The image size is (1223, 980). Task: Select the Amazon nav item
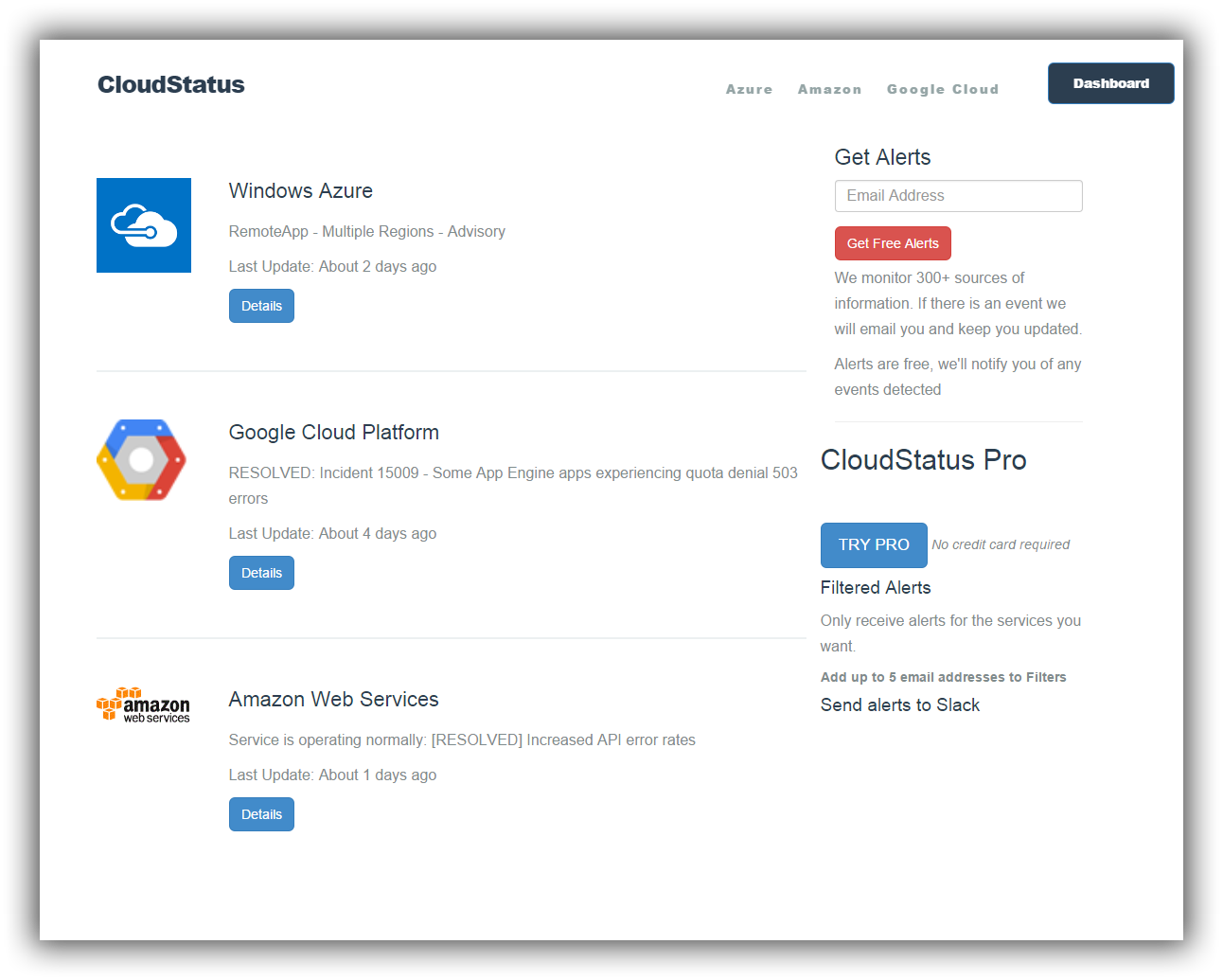point(829,89)
